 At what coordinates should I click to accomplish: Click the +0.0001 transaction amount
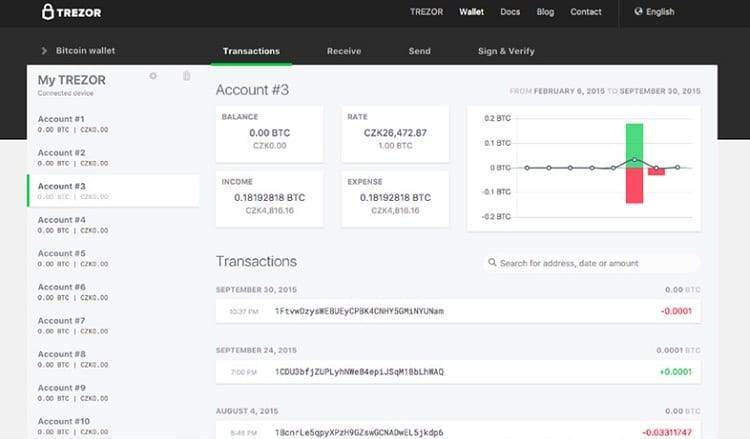coord(675,372)
